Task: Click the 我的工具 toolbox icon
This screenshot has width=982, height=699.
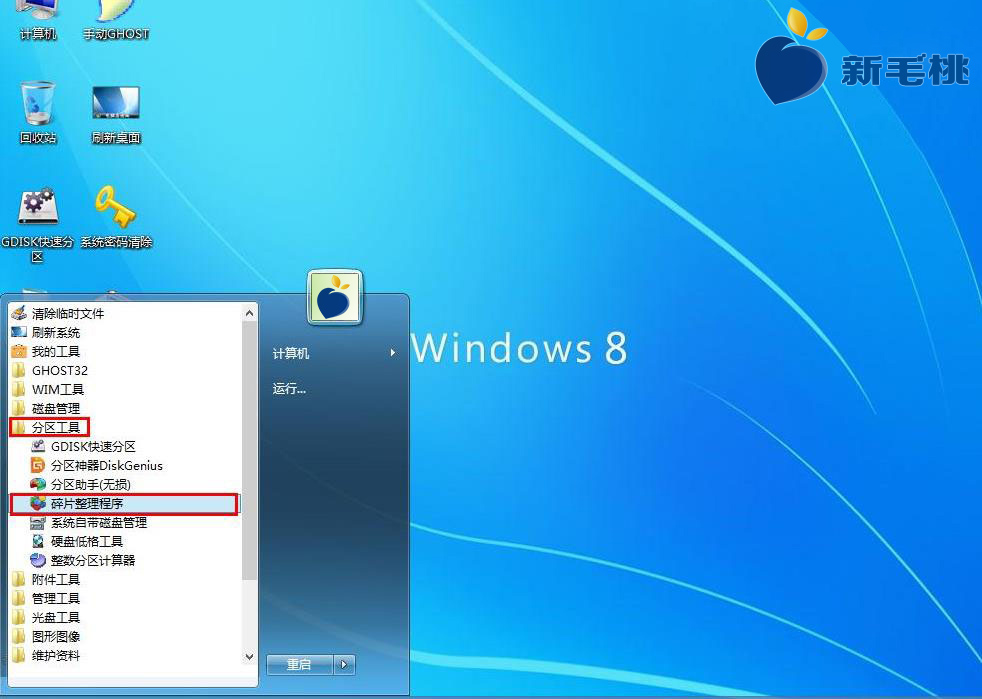Action: pos(19,351)
